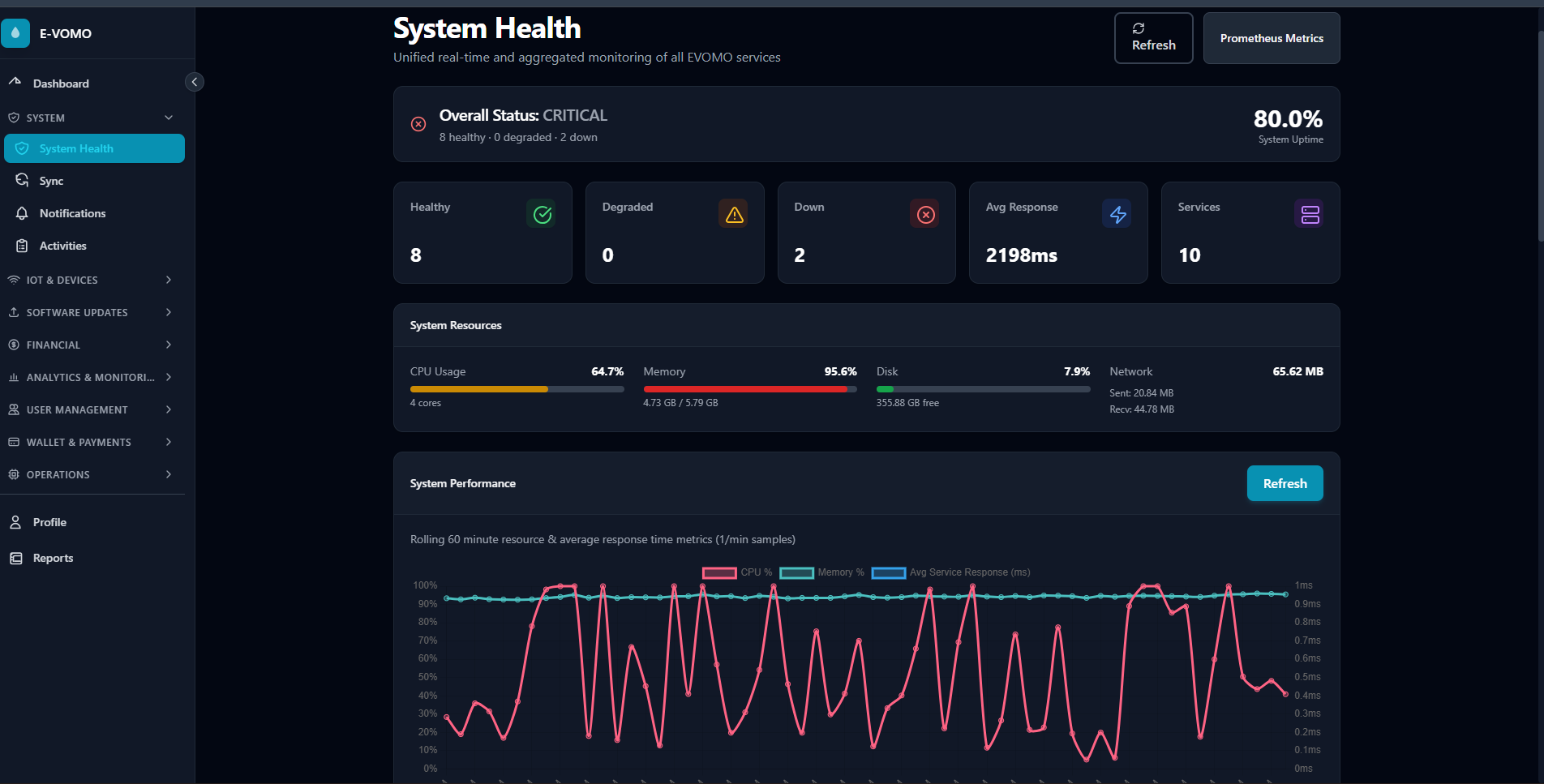This screenshot has width=1544, height=784.
Task: Open Prometheus Metrics
Action: (1271, 38)
